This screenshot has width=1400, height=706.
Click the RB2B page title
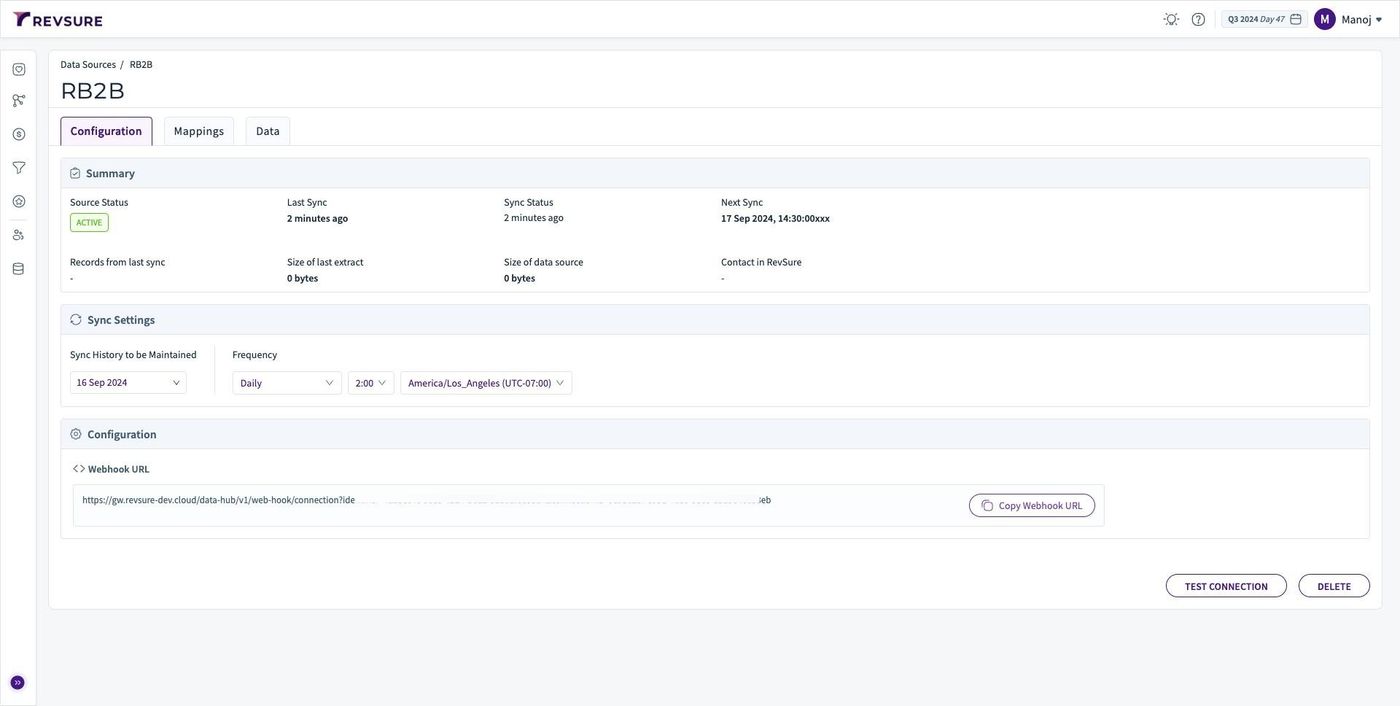[93, 91]
